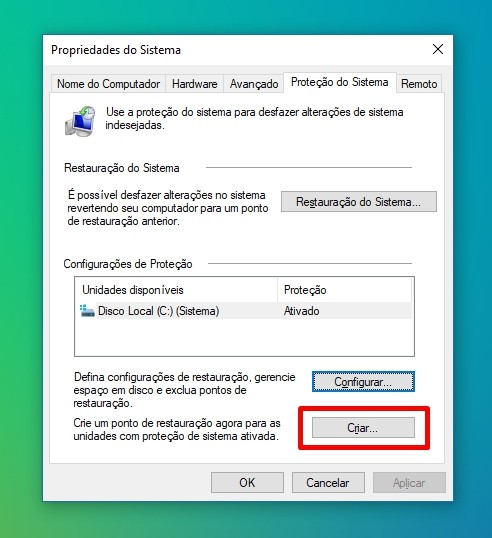Create restore point with Criar button
The image size is (492, 538).
363,428
